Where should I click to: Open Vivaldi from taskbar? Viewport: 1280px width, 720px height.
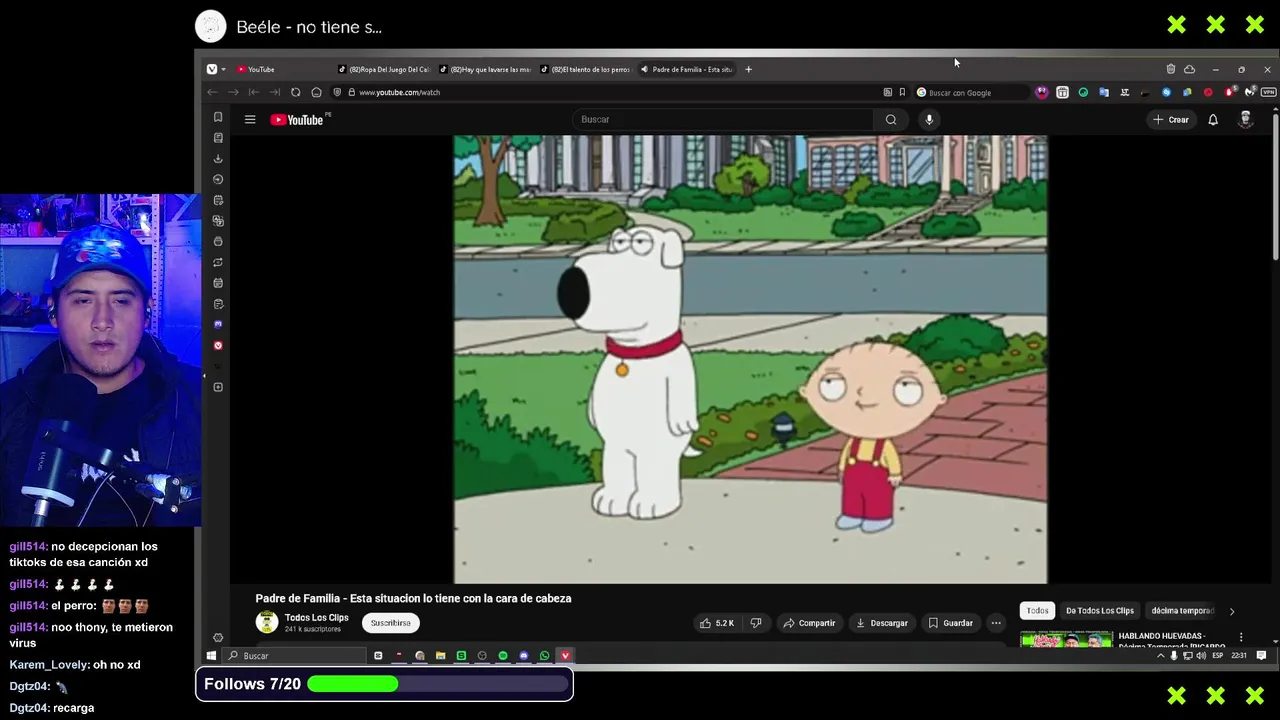coord(565,656)
